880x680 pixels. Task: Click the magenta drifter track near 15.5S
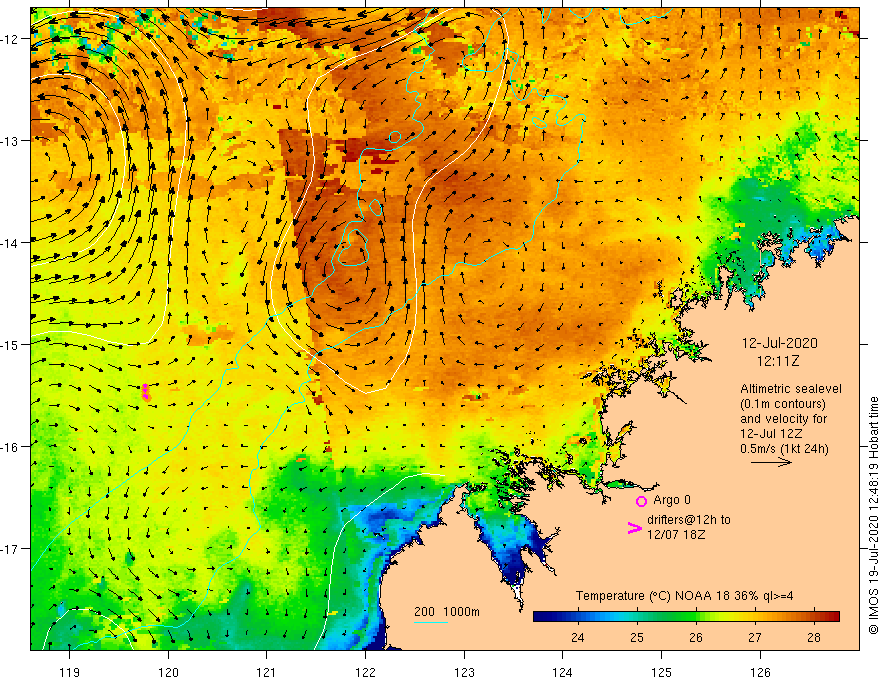[x=145, y=392]
